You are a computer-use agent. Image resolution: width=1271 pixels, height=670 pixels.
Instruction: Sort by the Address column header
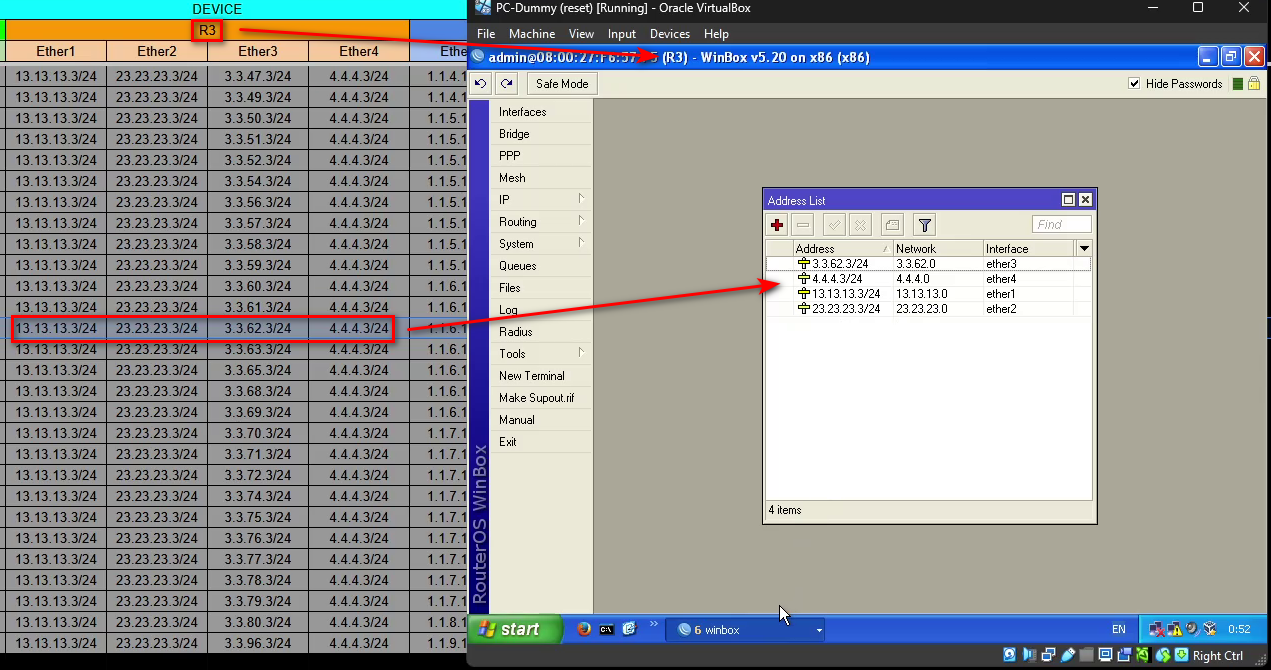pyautogui.click(x=842, y=248)
